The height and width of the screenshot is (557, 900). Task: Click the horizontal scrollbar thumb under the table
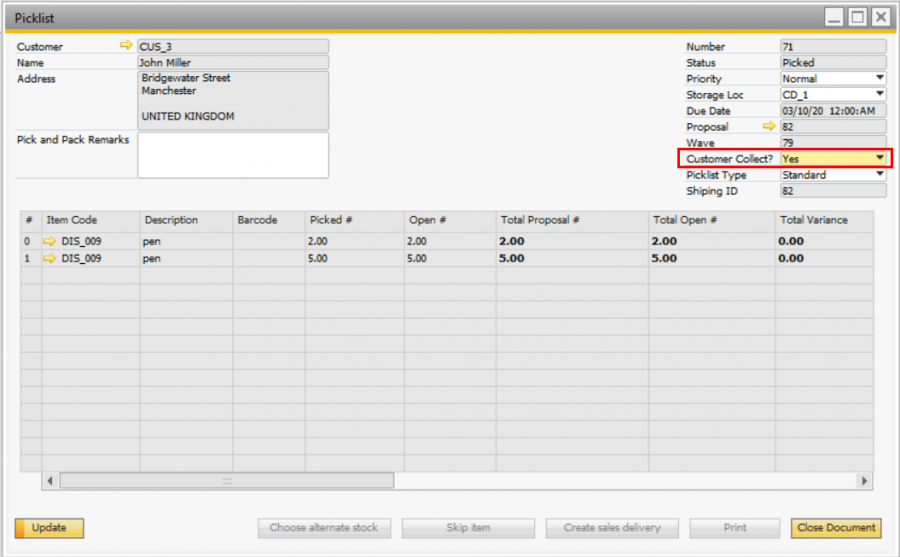point(226,481)
